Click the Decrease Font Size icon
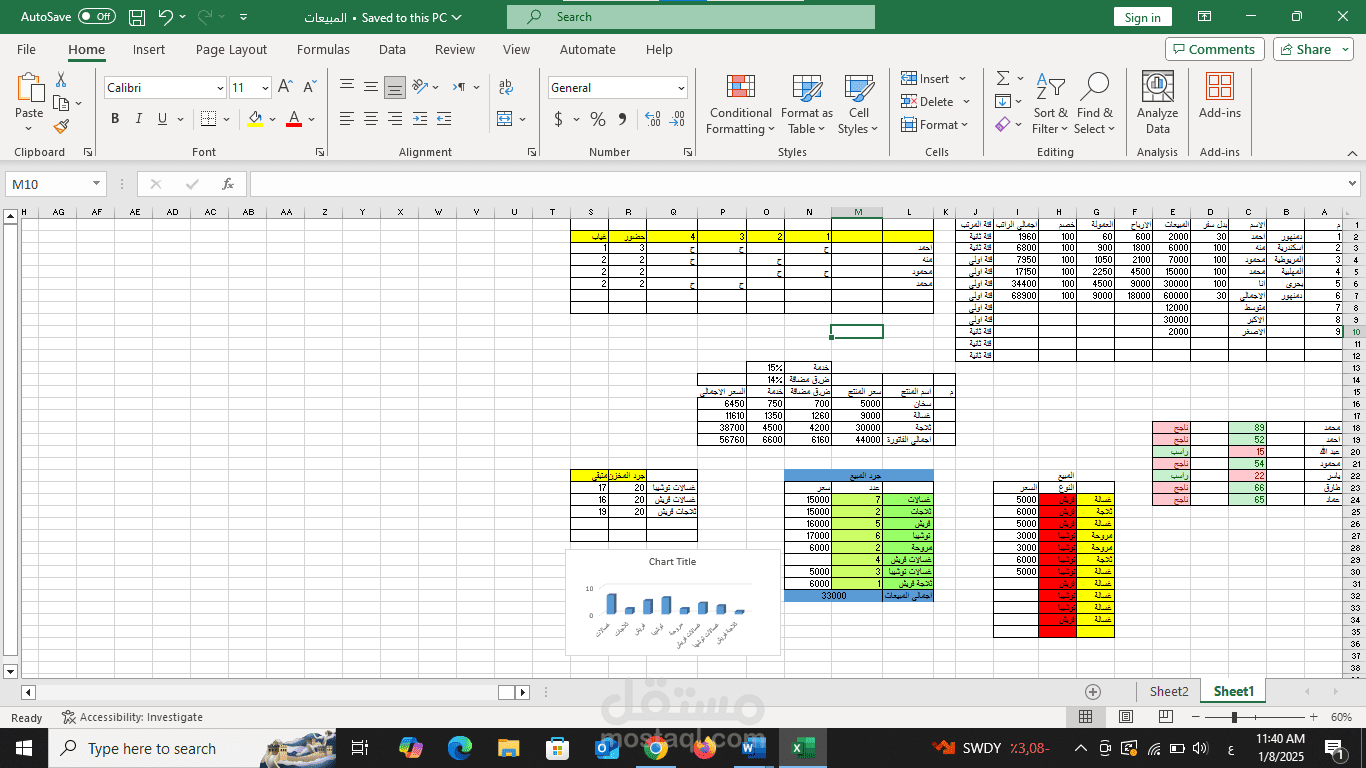Image resolution: width=1366 pixels, height=768 pixels. (309, 87)
